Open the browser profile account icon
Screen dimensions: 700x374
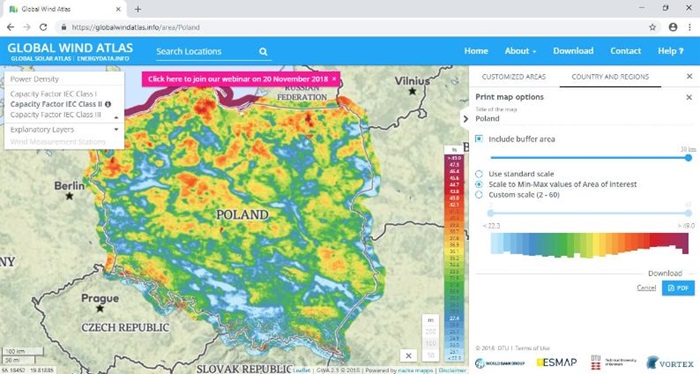click(673, 27)
